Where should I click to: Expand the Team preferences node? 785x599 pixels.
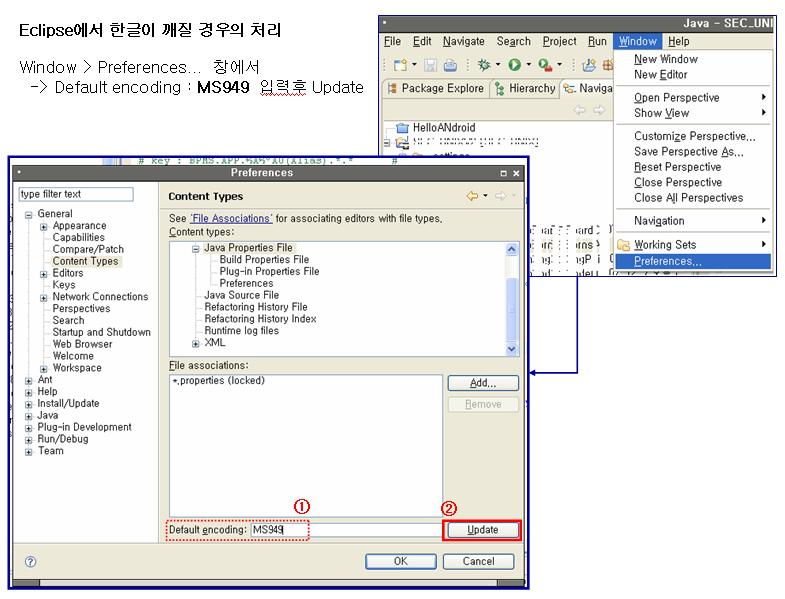29,452
